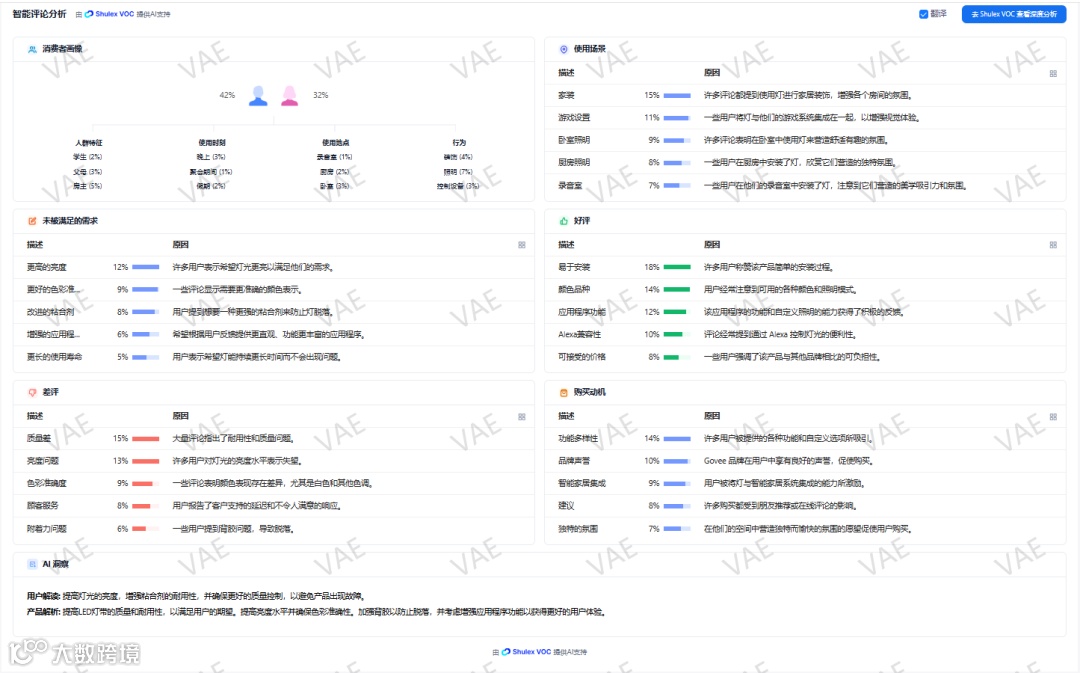Click the 智能评论分析 page title
Screen dimensions: 1080x673
(39, 14)
